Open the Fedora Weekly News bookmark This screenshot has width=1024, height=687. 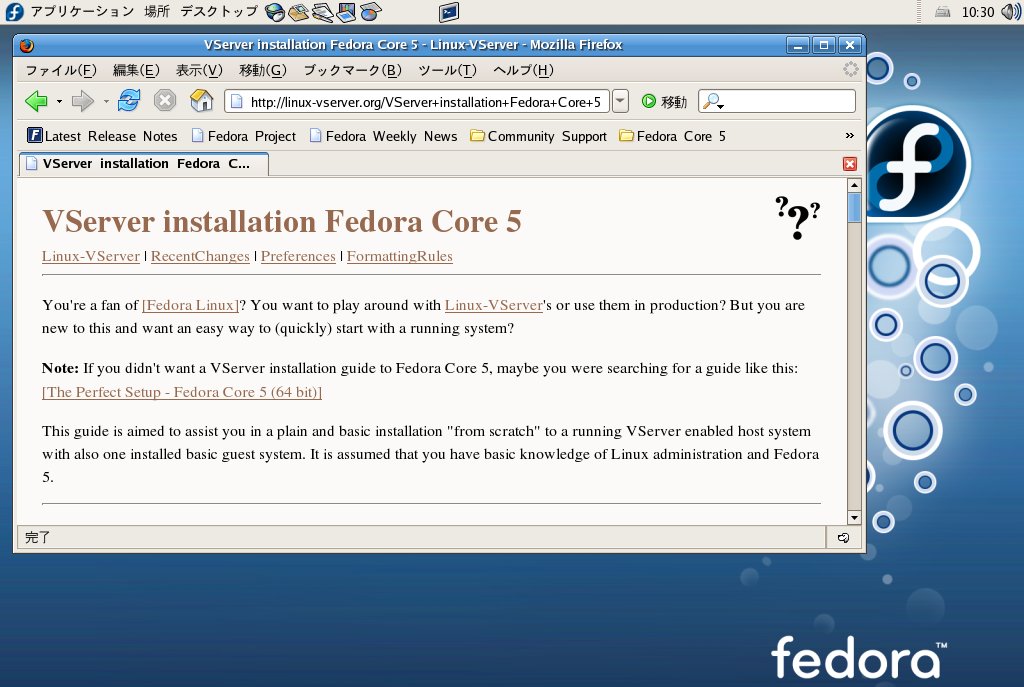coord(383,136)
